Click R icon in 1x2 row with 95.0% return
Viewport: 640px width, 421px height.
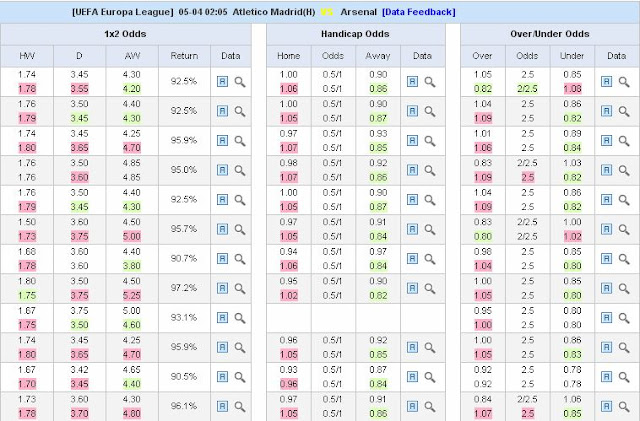click(x=222, y=170)
